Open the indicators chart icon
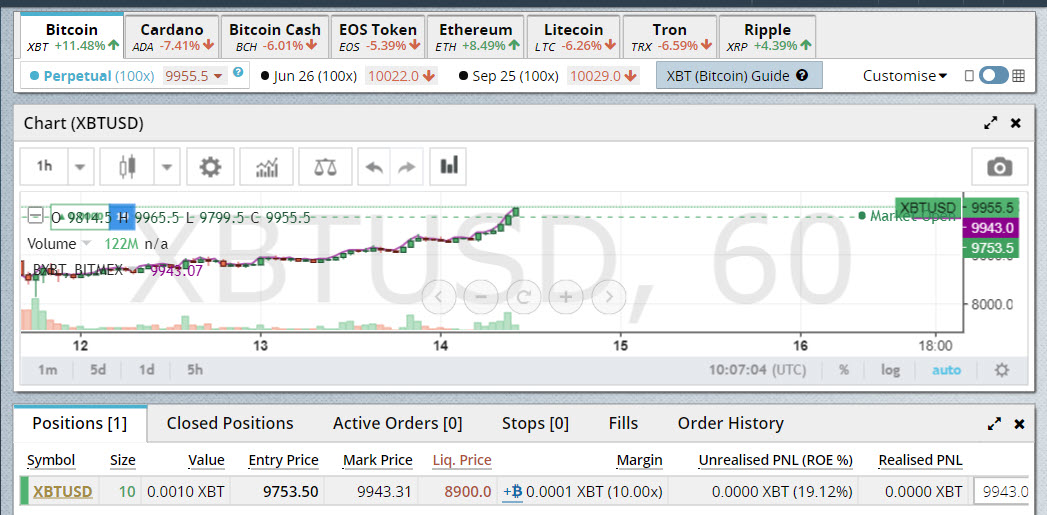Screen dimensions: 1047x515 (267, 166)
